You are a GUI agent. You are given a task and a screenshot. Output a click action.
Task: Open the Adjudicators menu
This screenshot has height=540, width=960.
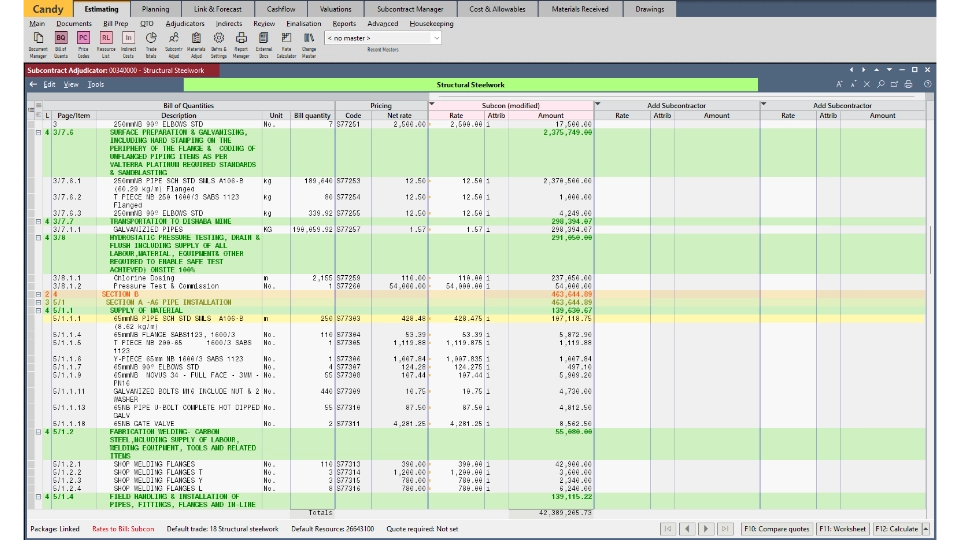[x=185, y=24]
